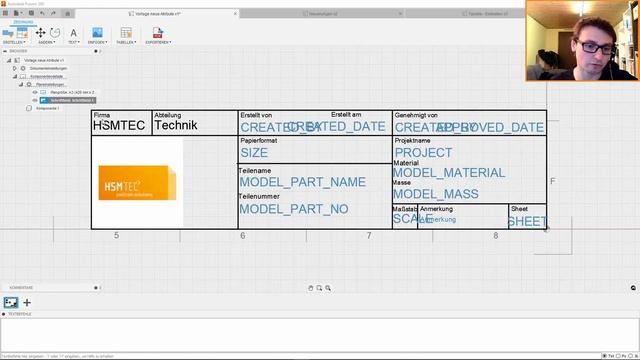Select the Pan hand tool

[x=311, y=288]
